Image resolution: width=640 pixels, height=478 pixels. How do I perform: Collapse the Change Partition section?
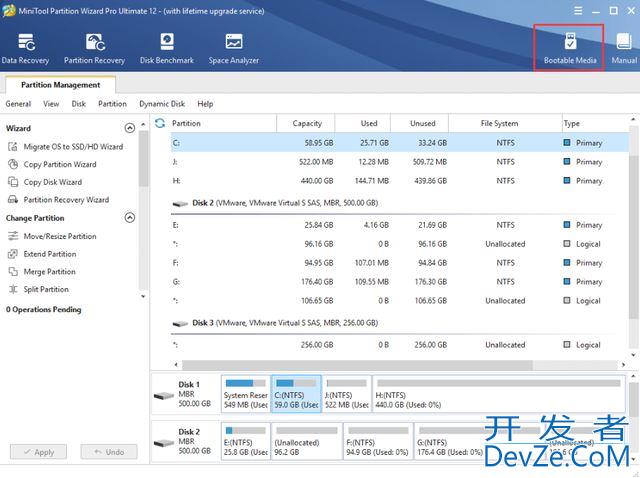pyautogui.click(x=129, y=218)
